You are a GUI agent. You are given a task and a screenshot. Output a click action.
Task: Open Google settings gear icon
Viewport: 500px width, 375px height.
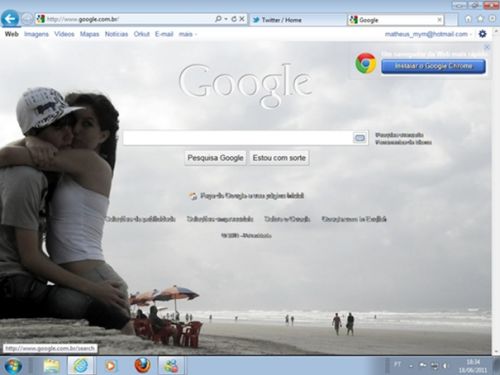coord(482,34)
